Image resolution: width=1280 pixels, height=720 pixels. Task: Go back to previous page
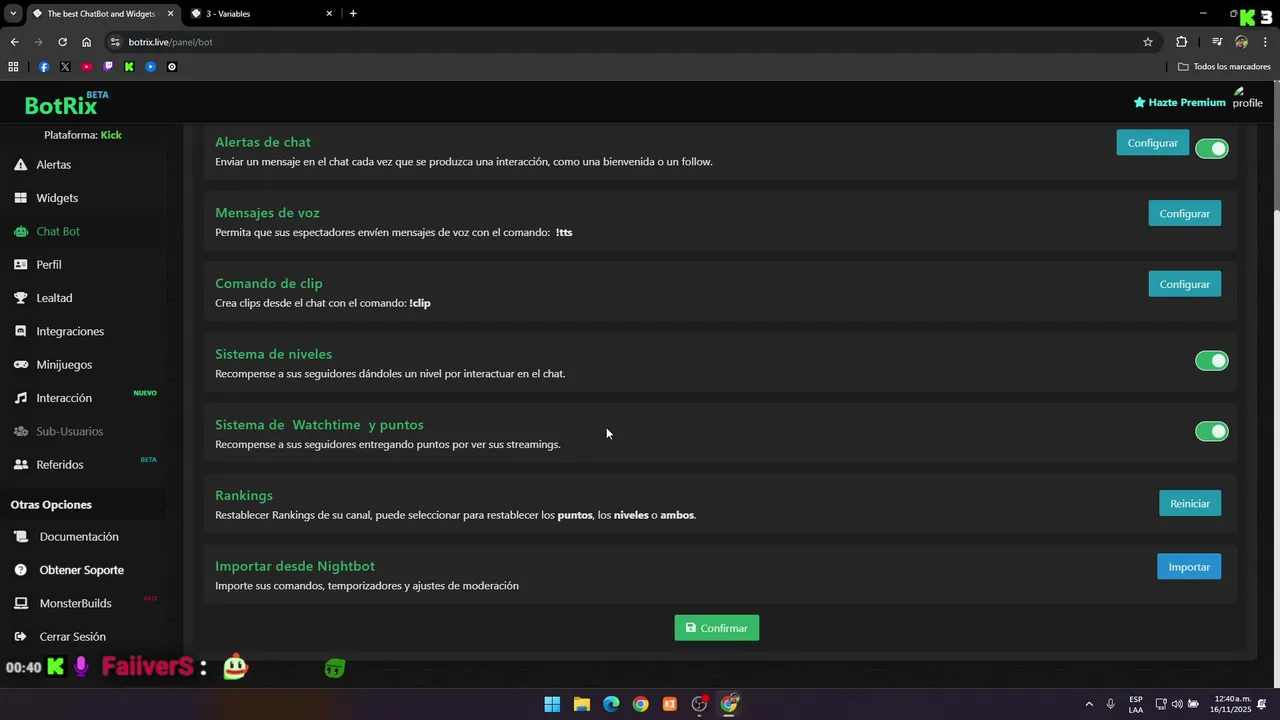click(x=14, y=42)
